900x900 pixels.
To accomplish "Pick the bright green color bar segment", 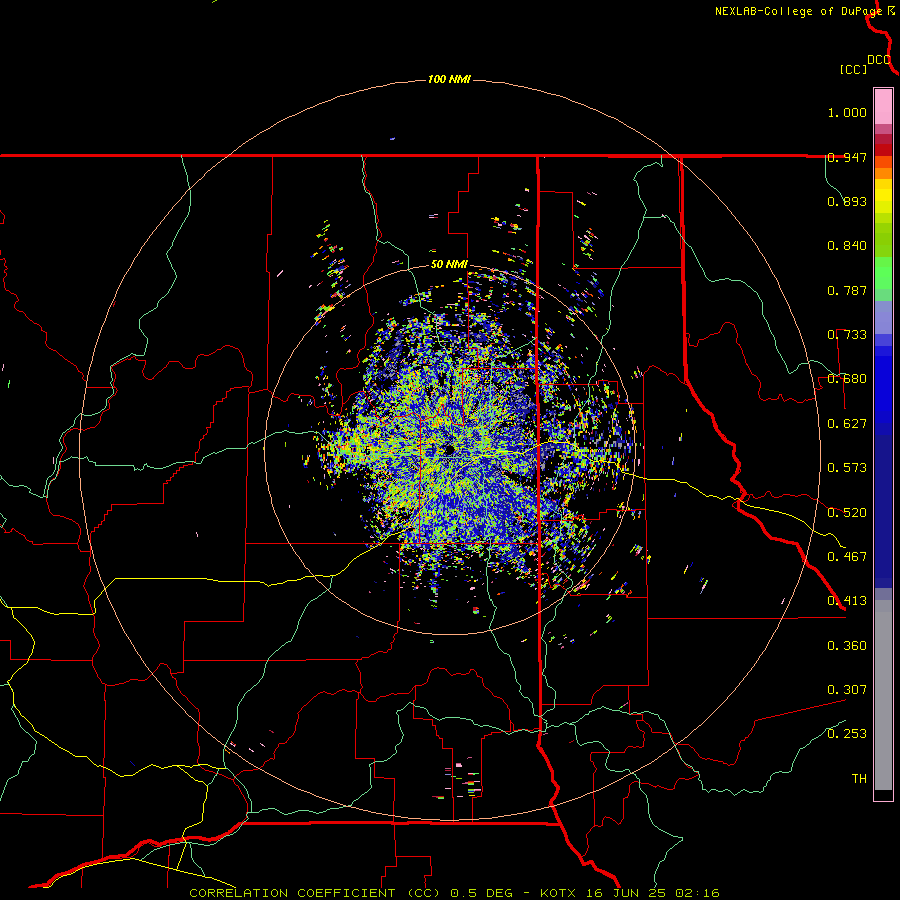I will coord(883,273).
